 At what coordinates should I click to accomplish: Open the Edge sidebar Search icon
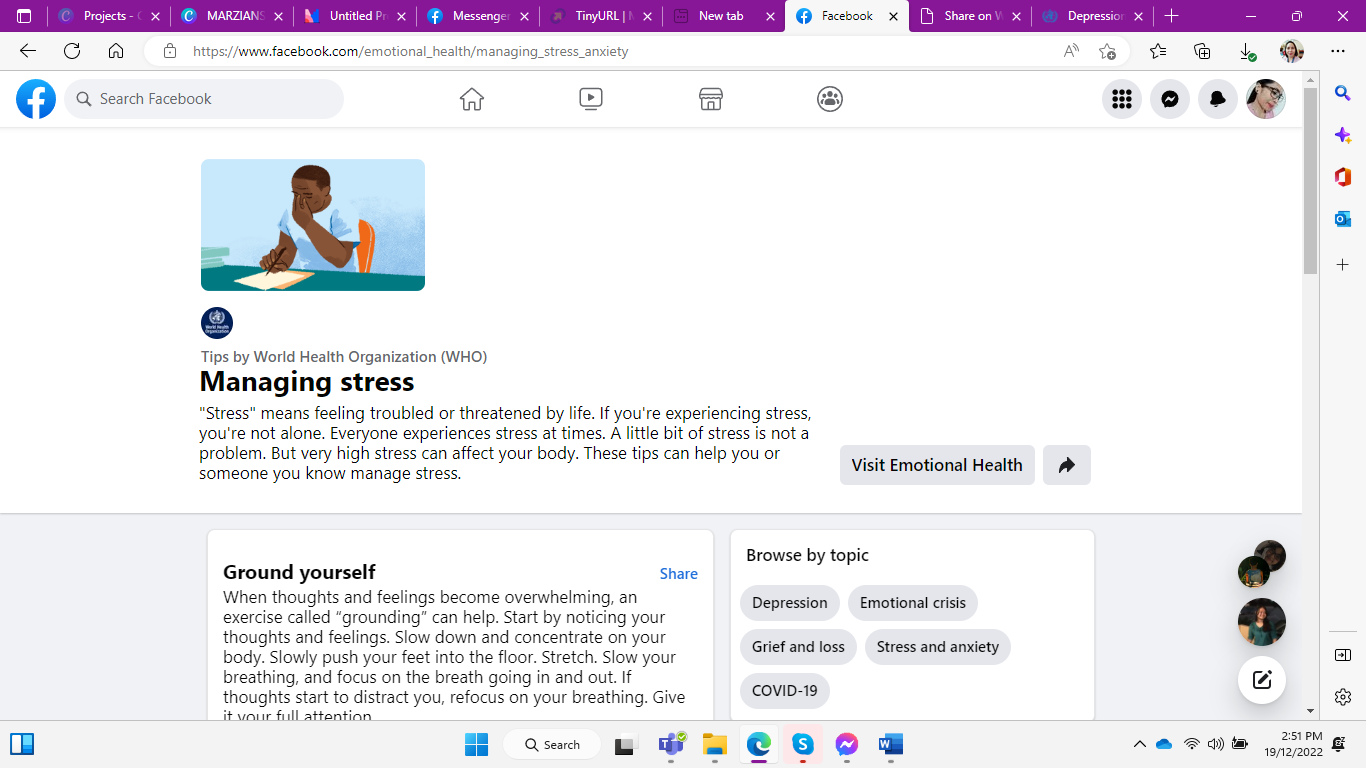[x=1343, y=93]
